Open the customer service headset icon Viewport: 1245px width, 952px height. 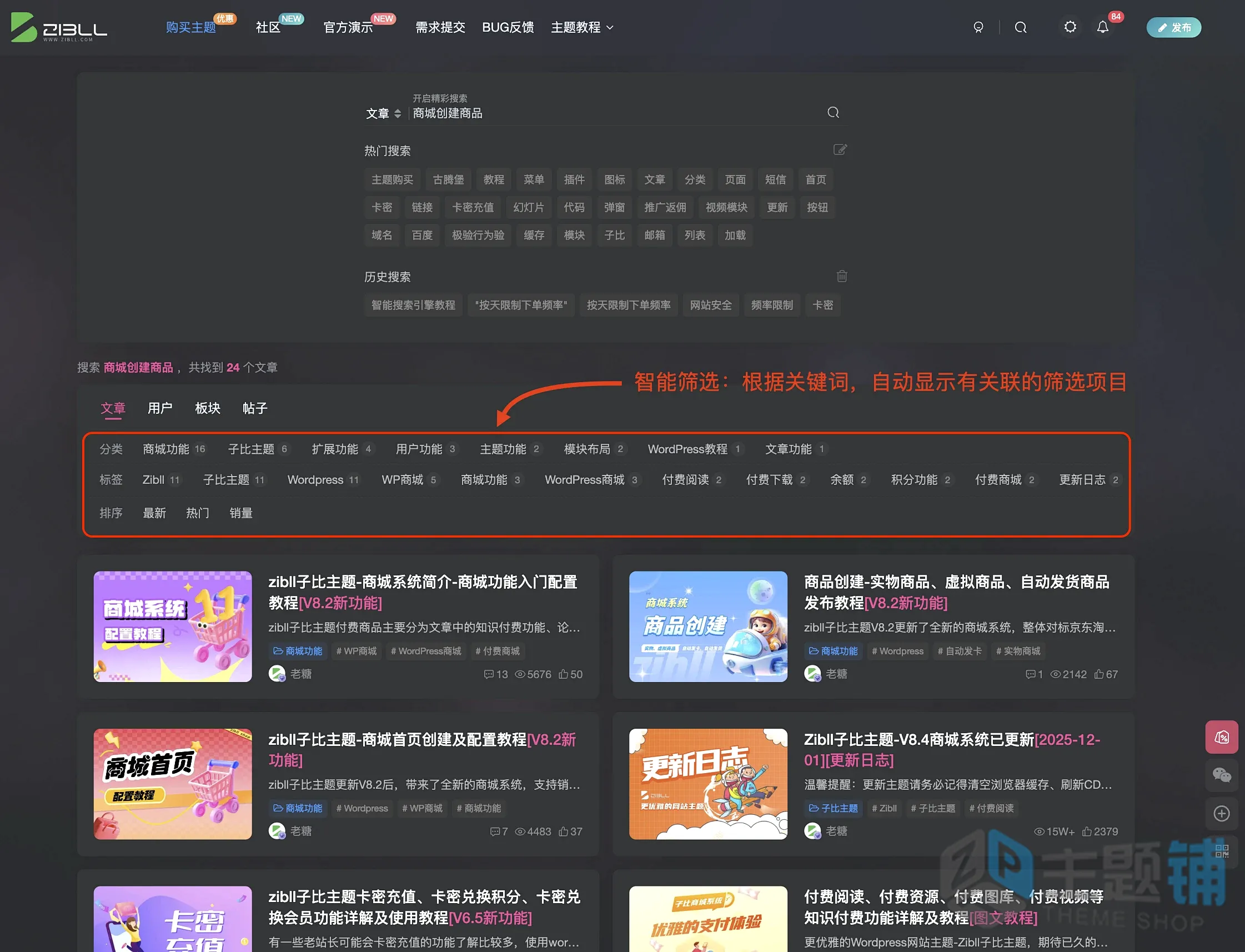click(x=978, y=27)
